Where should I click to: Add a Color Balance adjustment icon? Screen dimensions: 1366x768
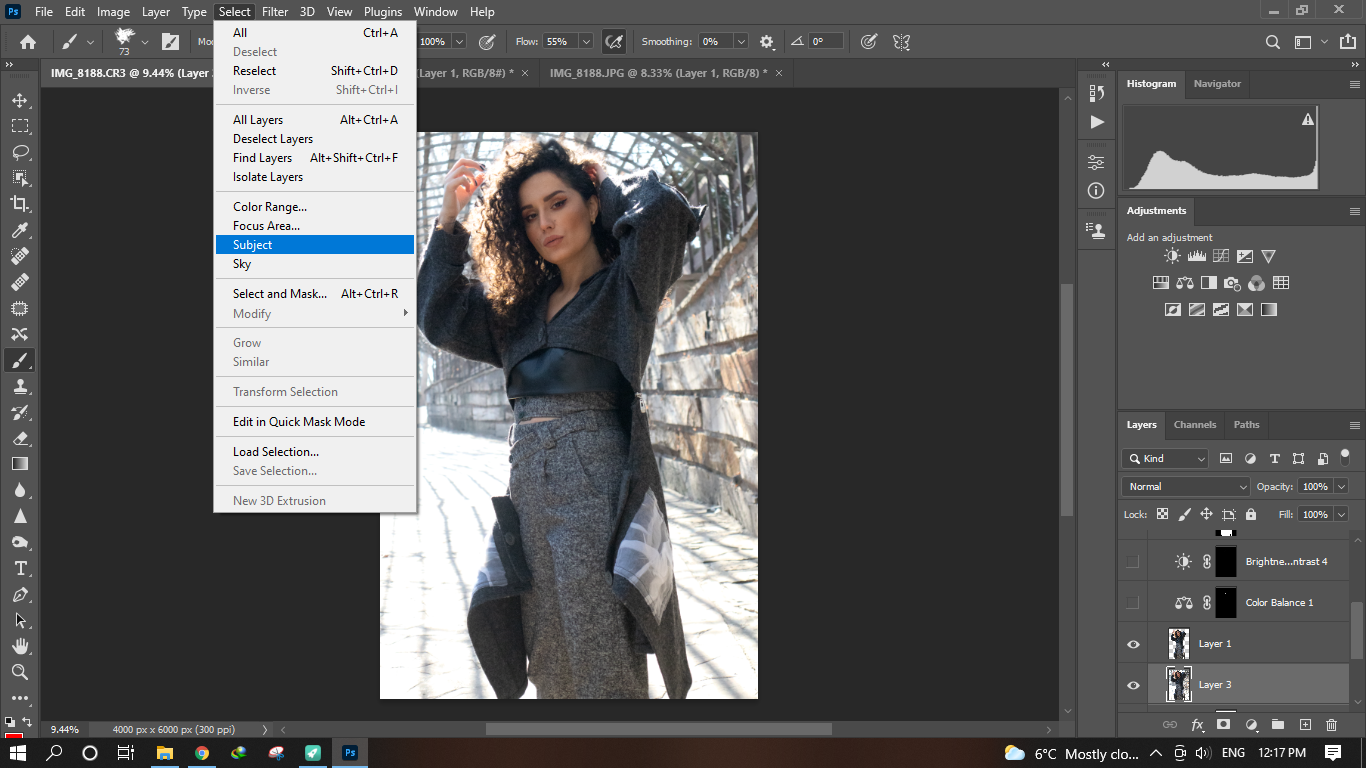point(1185,283)
